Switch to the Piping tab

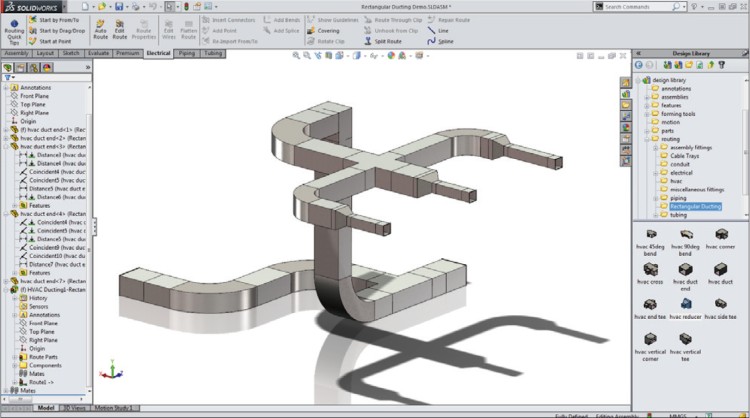click(187, 53)
